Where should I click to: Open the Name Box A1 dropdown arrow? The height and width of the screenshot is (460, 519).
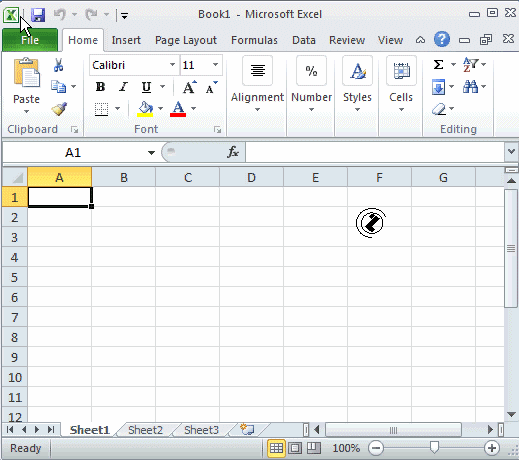click(x=151, y=153)
